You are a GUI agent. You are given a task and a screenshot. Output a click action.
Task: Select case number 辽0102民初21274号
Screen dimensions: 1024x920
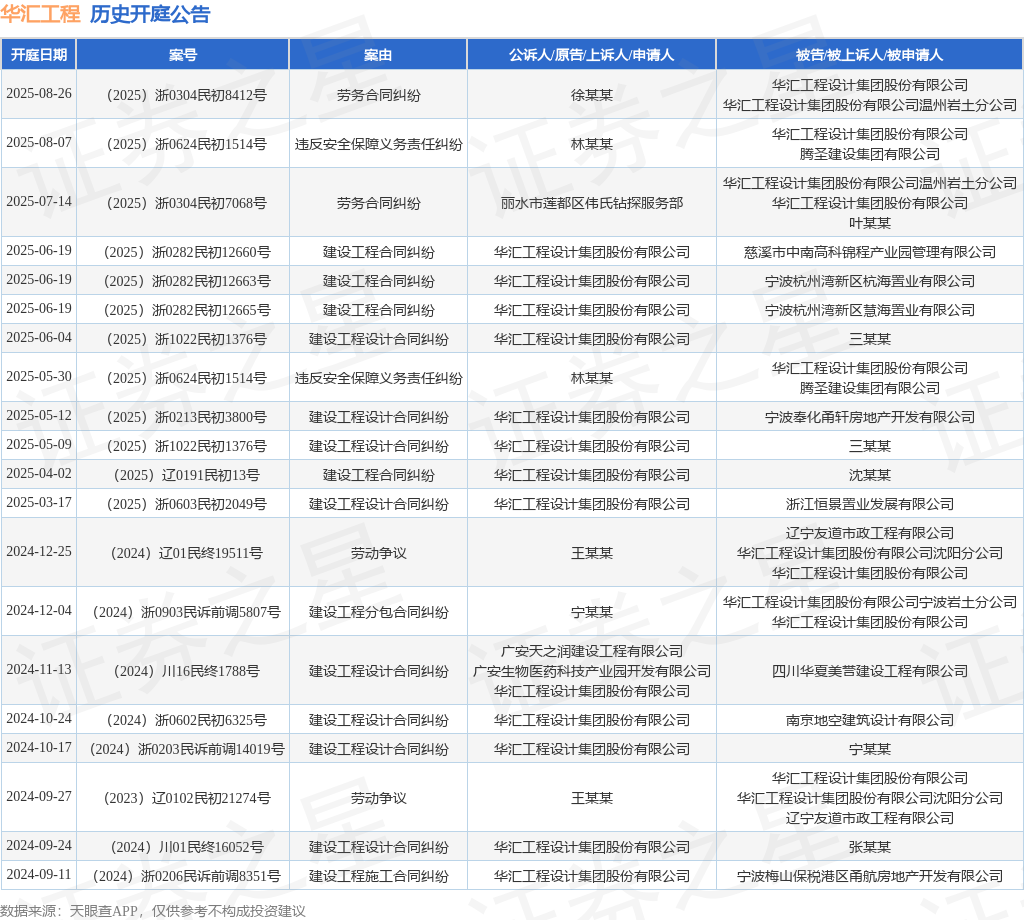click(x=187, y=798)
